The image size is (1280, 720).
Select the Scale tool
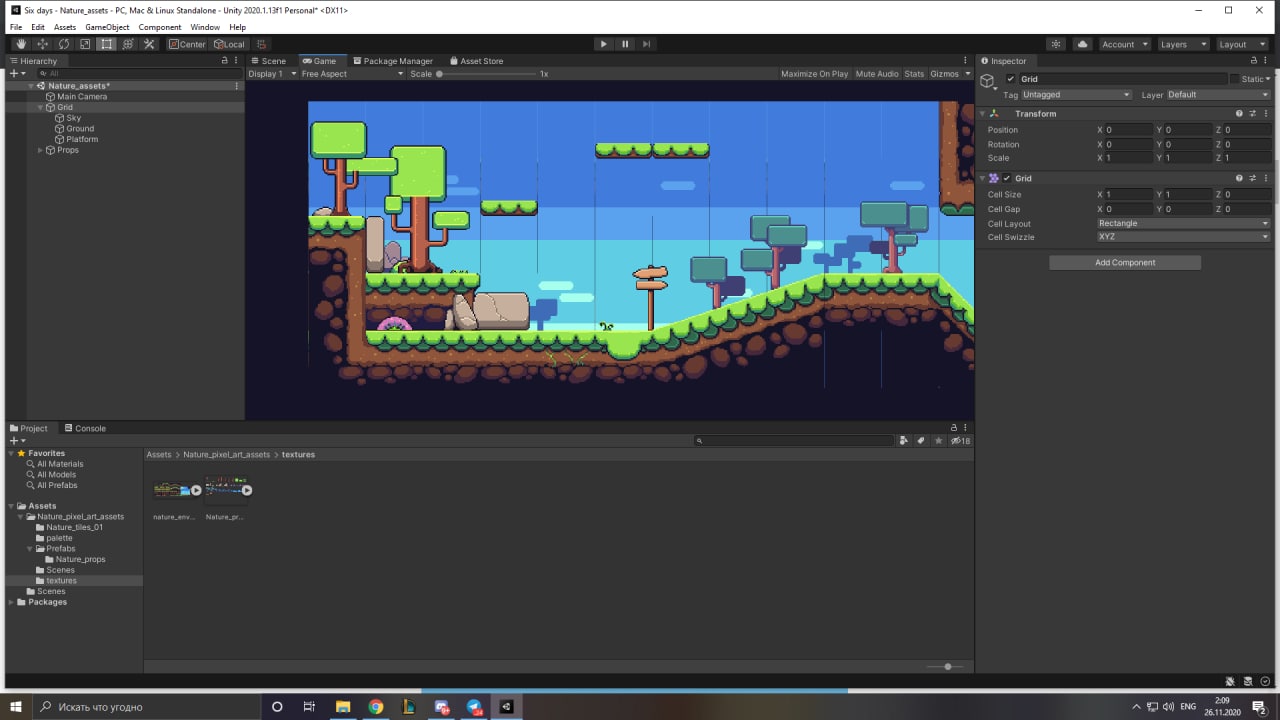pyautogui.click(x=85, y=44)
